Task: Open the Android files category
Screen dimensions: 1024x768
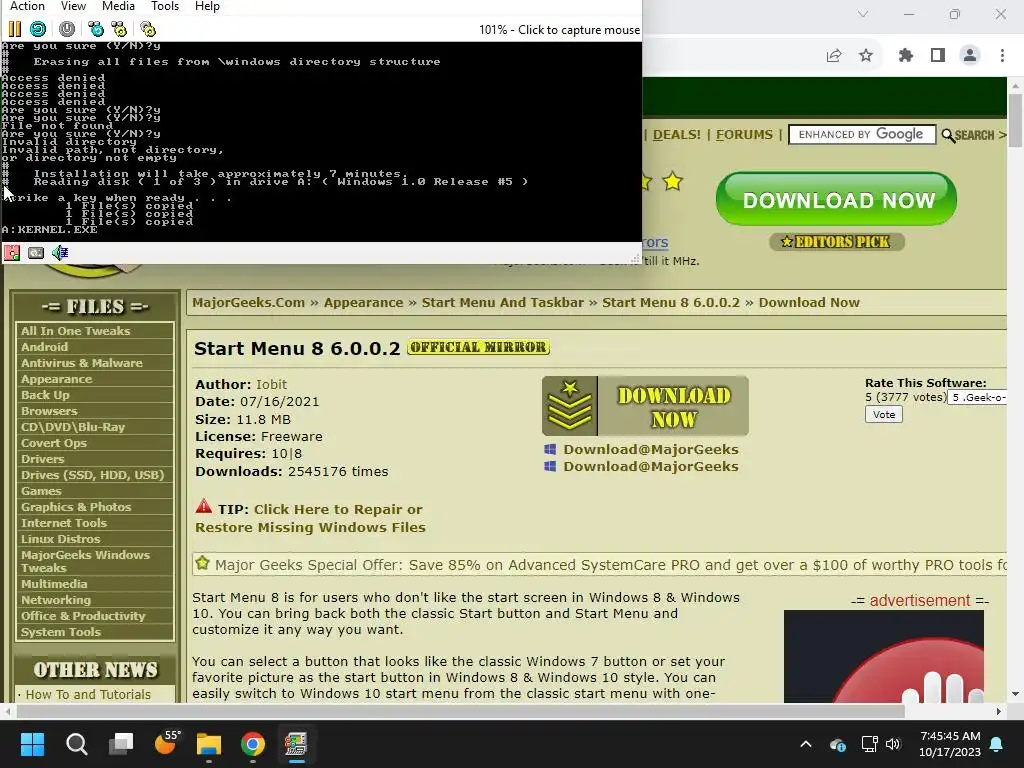Action: coord(44,347)
